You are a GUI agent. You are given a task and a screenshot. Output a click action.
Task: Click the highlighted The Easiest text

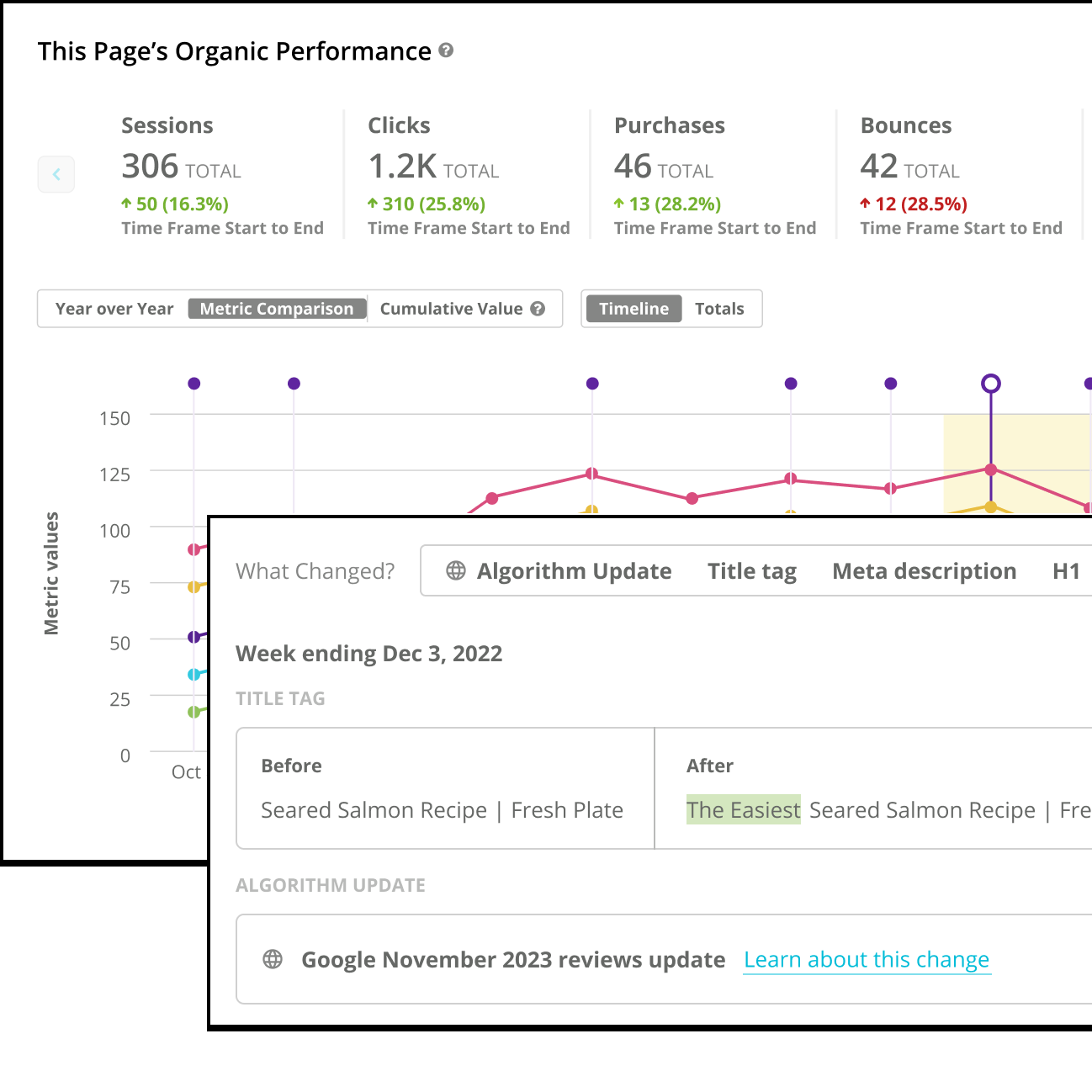(x=743, y=809)
